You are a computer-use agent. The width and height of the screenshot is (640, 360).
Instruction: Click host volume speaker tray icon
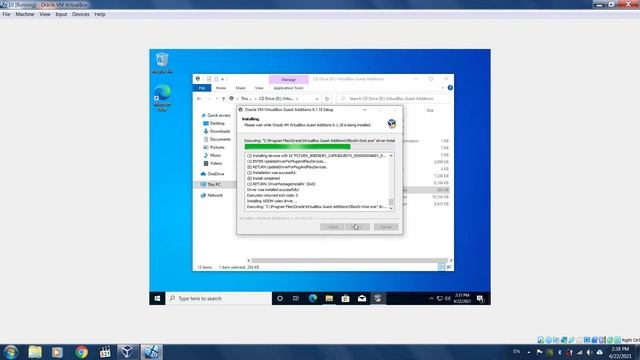pos(589,352)
